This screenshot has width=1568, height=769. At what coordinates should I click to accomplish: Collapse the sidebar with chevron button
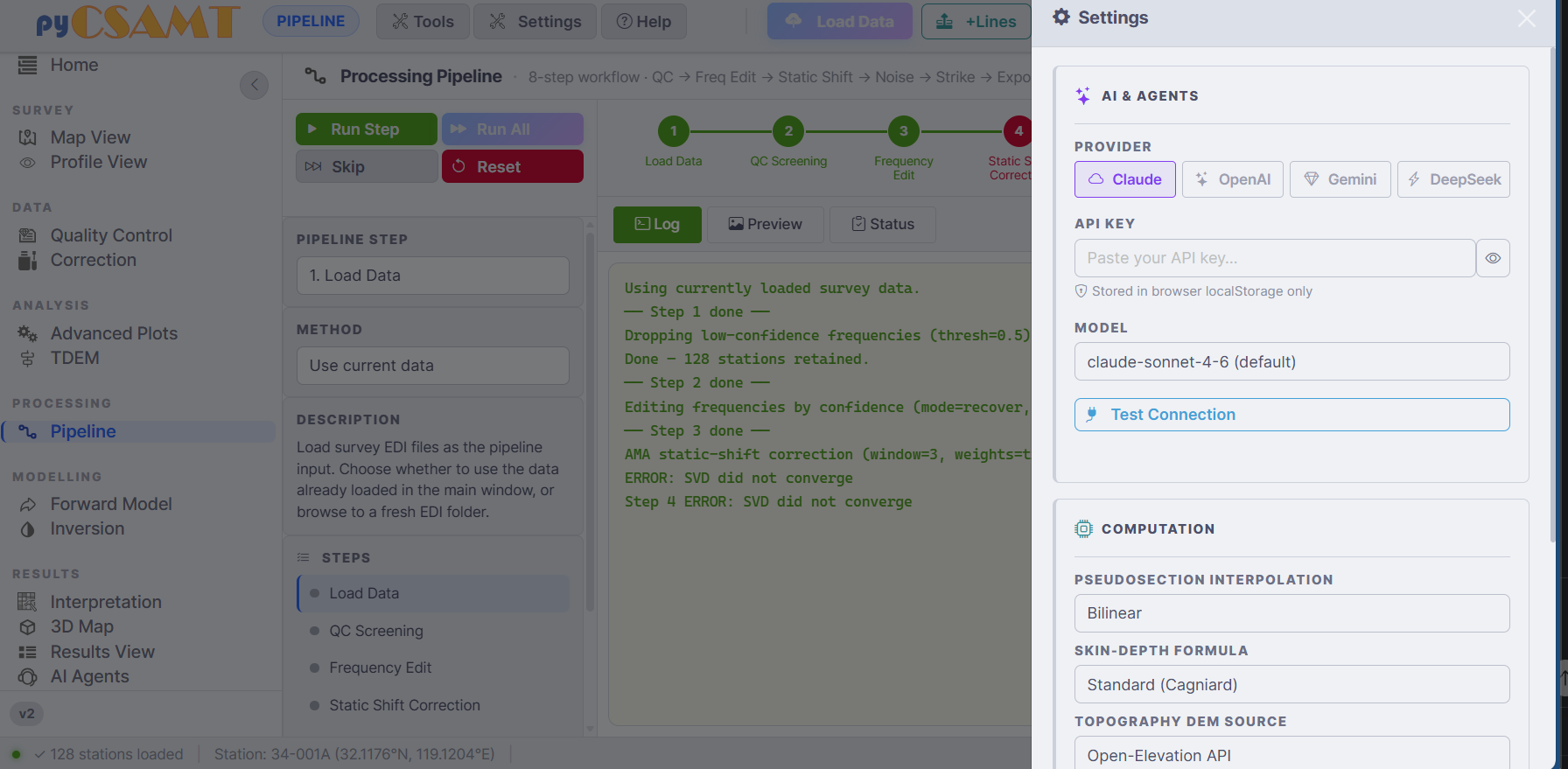click(x=255, y=85)
